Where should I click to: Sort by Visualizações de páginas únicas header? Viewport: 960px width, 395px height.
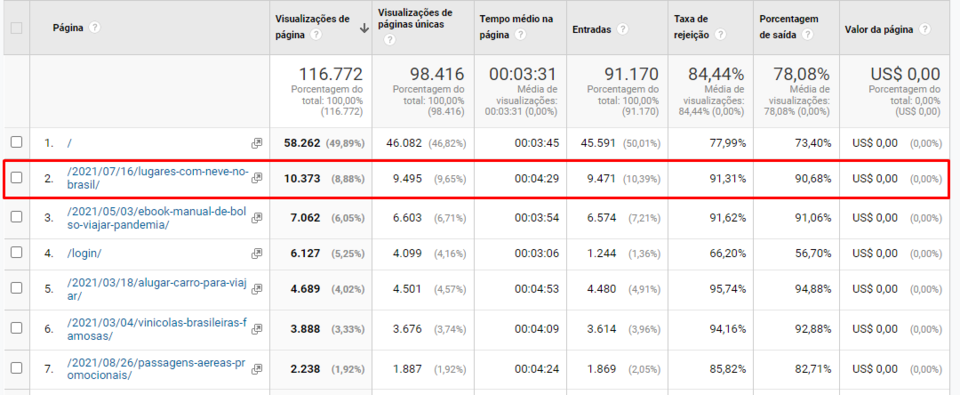tap(416, 18)
